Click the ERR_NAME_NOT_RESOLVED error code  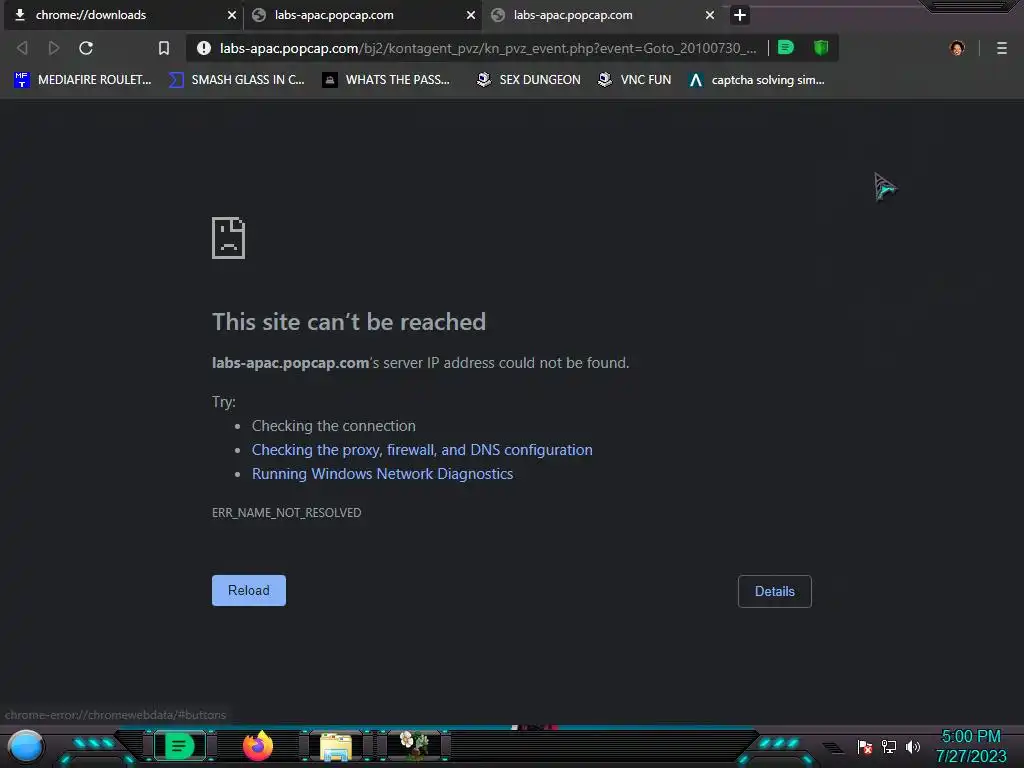(x=287, y=513)
